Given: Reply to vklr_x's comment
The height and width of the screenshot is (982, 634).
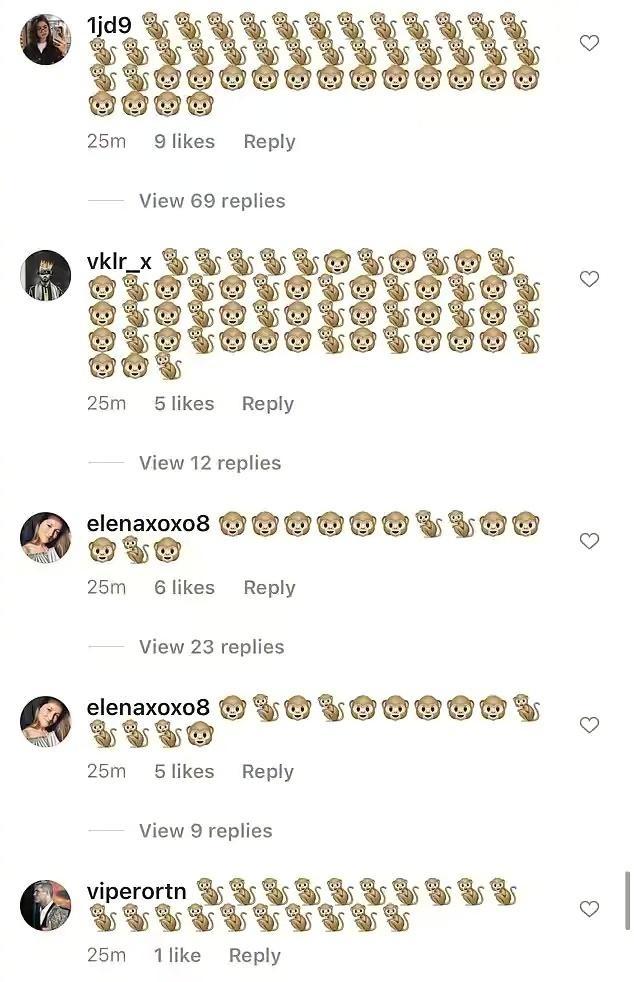Looking at the screenshot, I should point(268,404).
